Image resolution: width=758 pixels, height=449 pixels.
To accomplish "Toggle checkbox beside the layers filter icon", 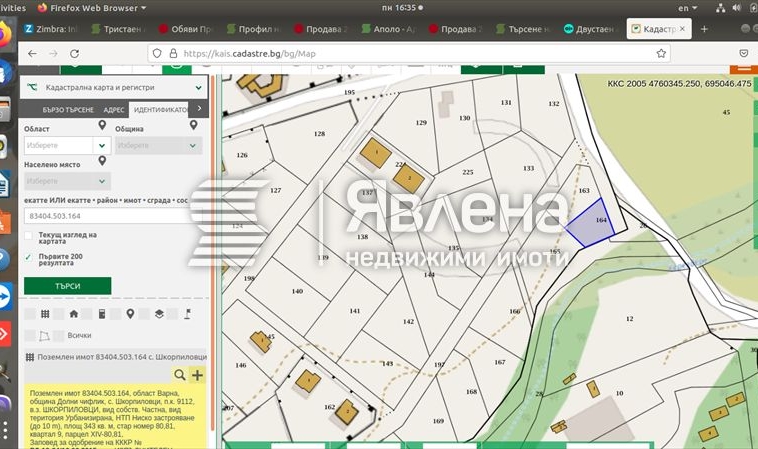I will (144, 314).
